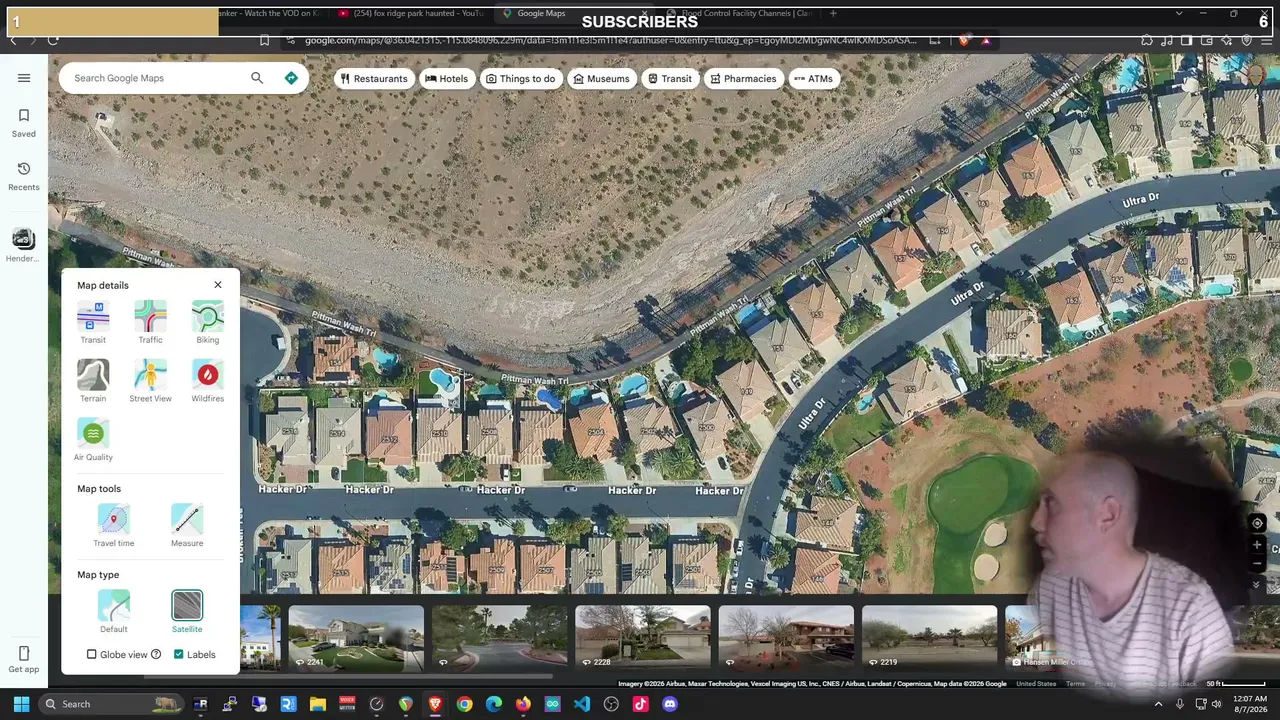The width and height of the screenshot is (1280, 720).
Task: Open Google Chrome from the taskbar
Action: point(464,704)
